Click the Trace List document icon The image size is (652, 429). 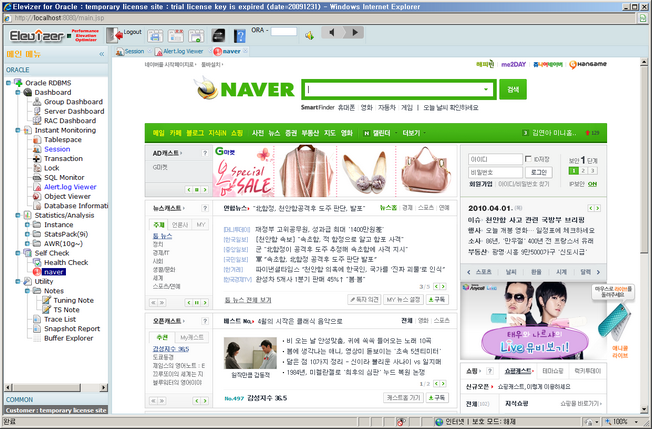[37, 319]
